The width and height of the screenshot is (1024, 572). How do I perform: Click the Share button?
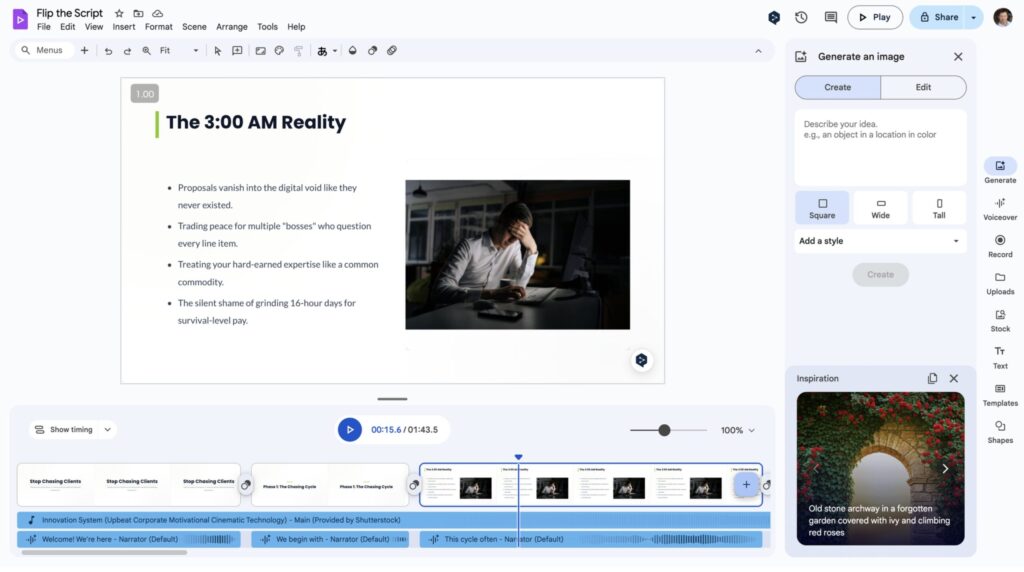click(938, 17)
